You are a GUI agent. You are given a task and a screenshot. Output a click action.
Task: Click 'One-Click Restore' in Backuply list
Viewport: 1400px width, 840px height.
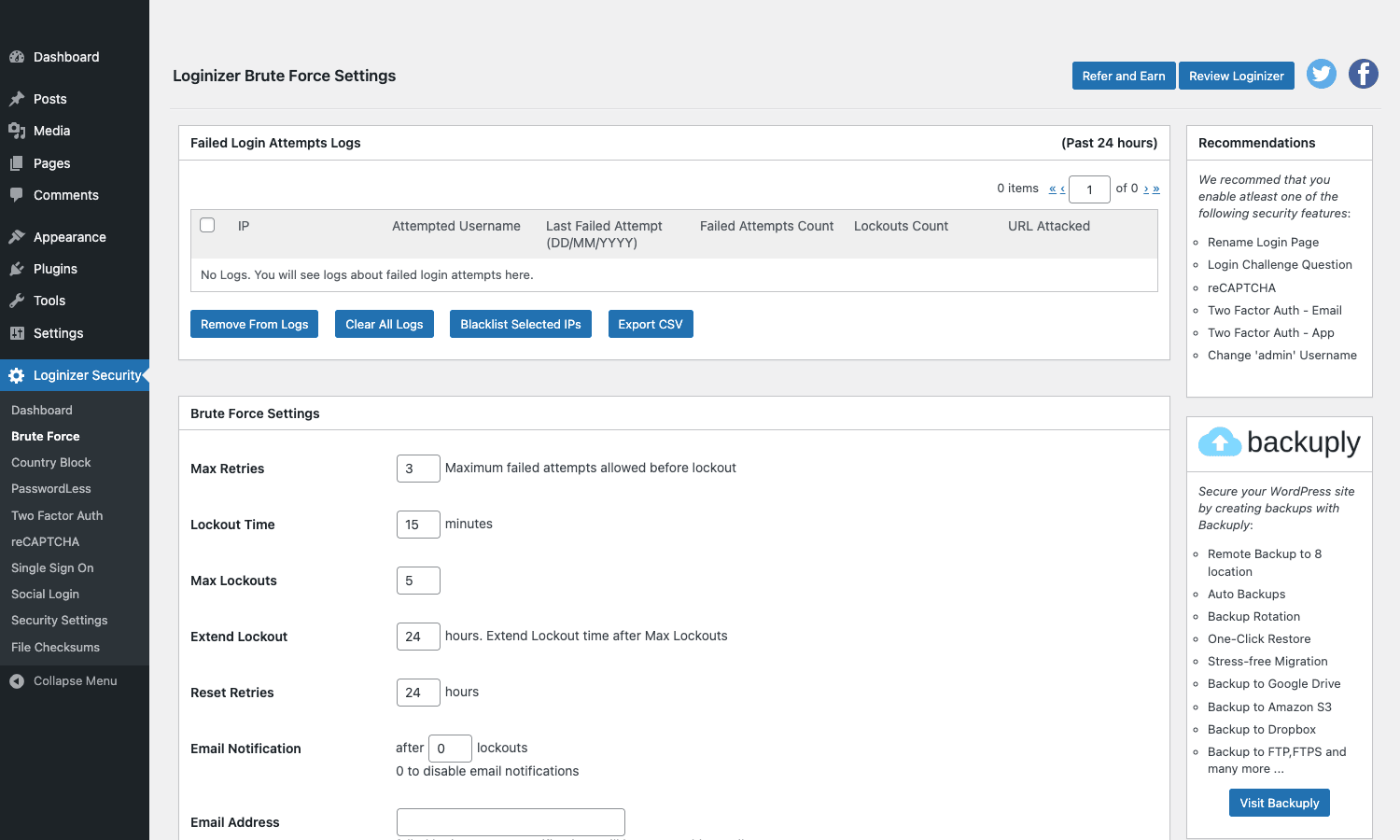pos(1259,638)
